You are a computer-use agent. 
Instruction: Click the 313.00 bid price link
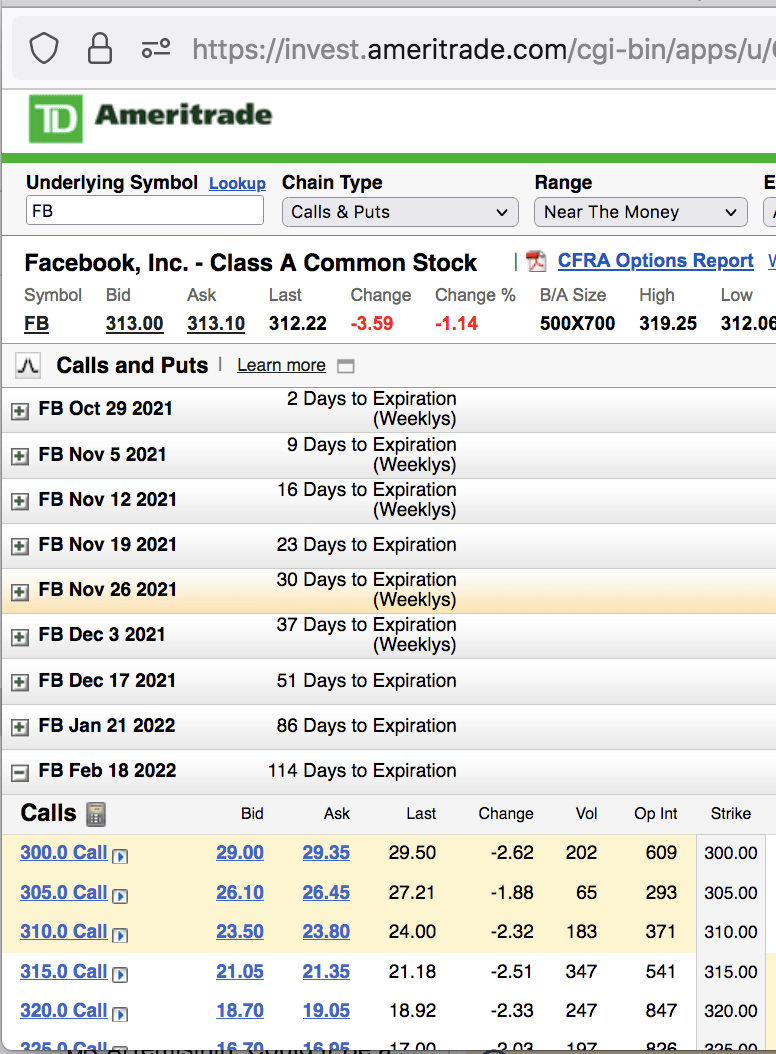click(134, 324)
